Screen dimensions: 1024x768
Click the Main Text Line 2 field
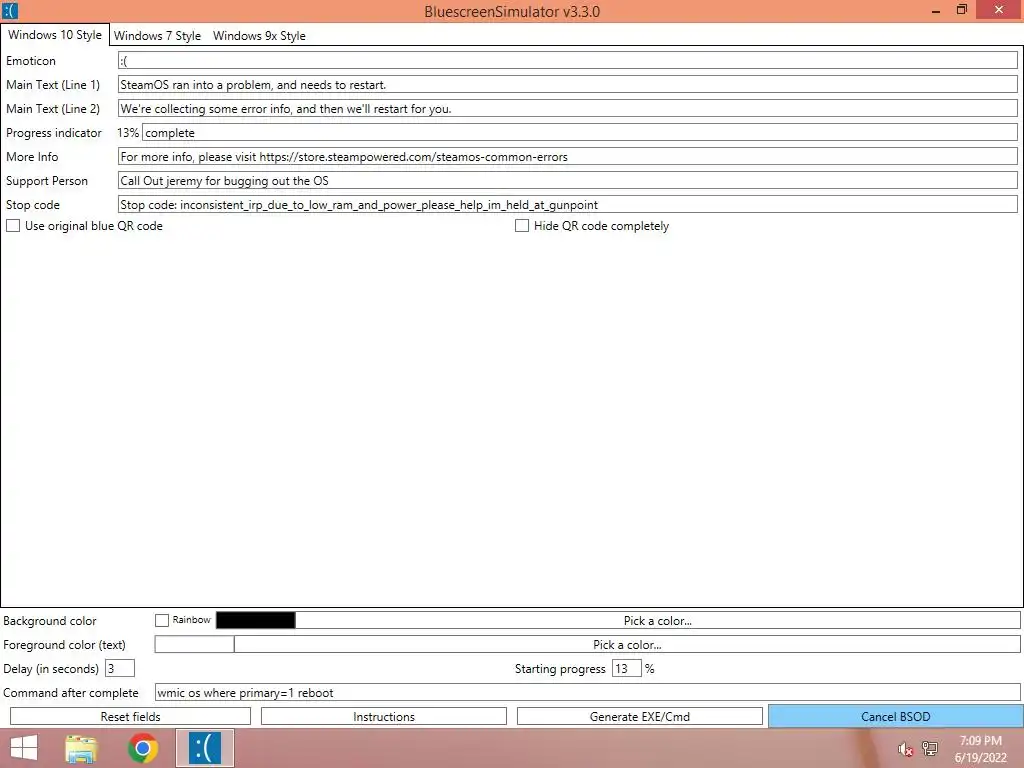[568, 108]
